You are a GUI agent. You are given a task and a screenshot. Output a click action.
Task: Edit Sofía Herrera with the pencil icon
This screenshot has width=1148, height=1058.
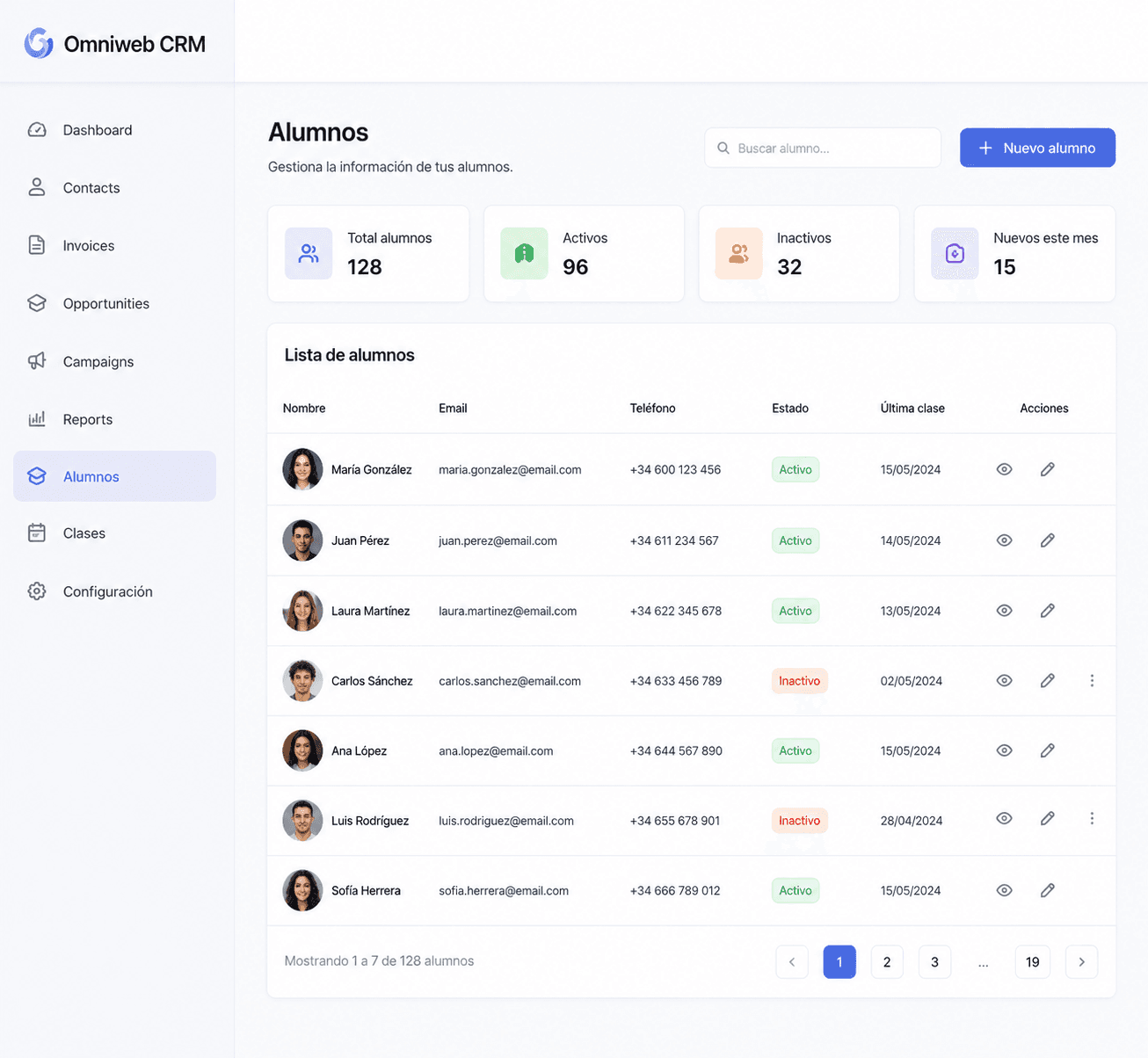click(1047, 890)
